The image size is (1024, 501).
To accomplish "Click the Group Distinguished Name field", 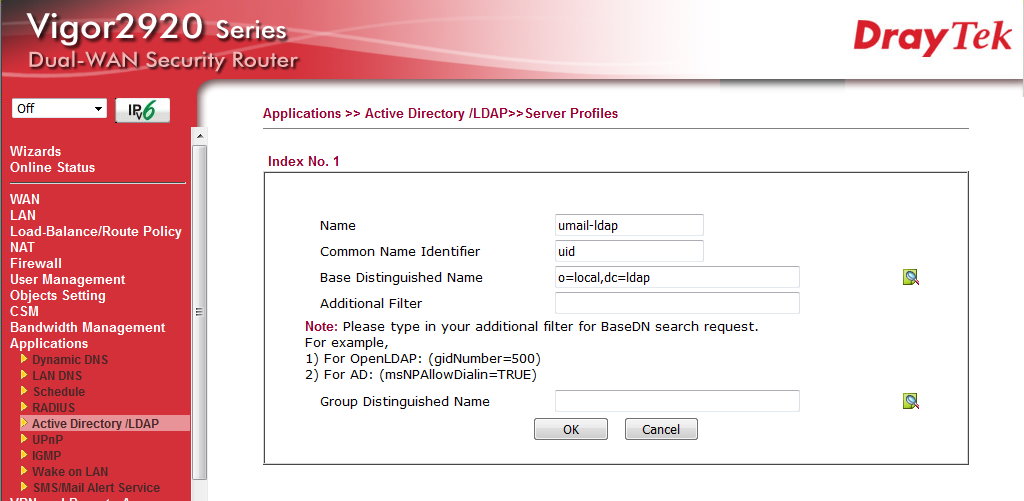I will click(x=677, y=401).
